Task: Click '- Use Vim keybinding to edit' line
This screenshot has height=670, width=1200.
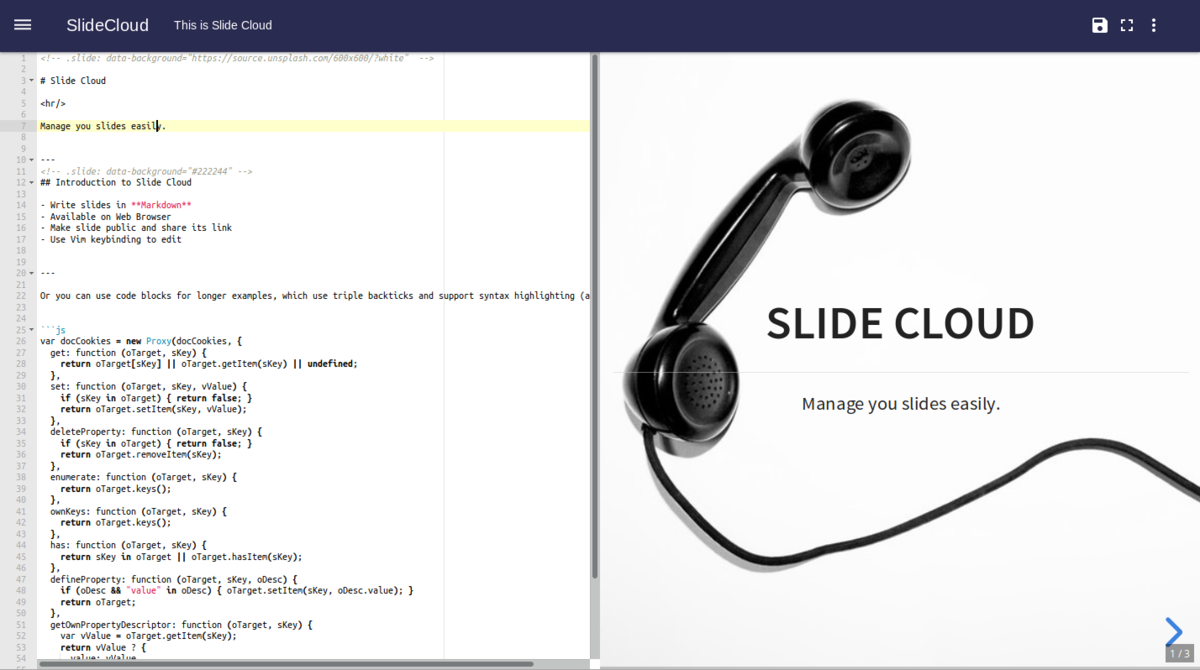Action: tap(111, 239)
